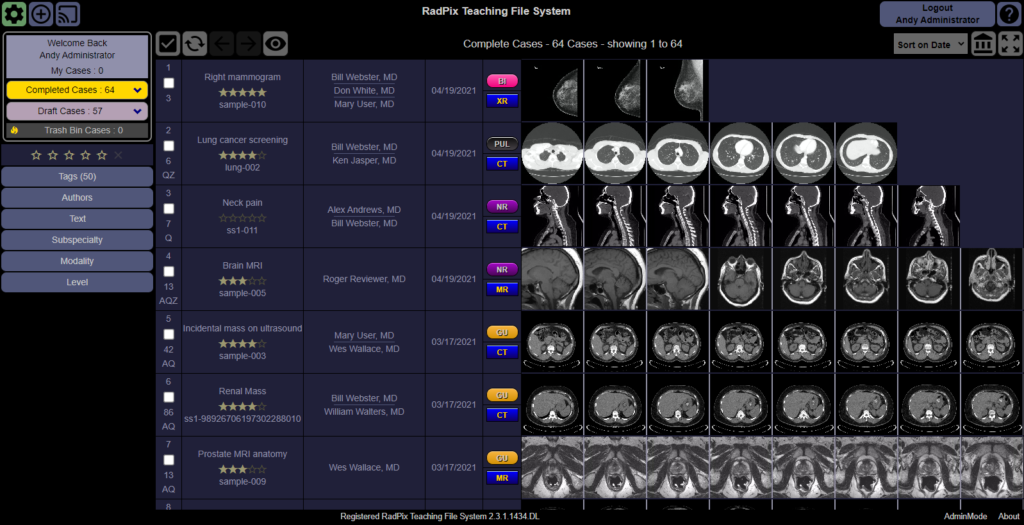
Task: Select the fifth star in rating filter
Action: [102, 155]
